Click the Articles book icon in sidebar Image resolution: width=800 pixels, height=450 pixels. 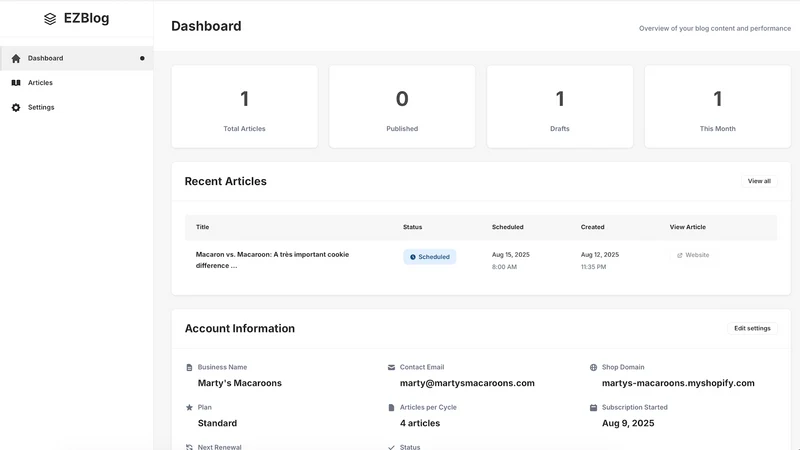(x=16, y=83)
